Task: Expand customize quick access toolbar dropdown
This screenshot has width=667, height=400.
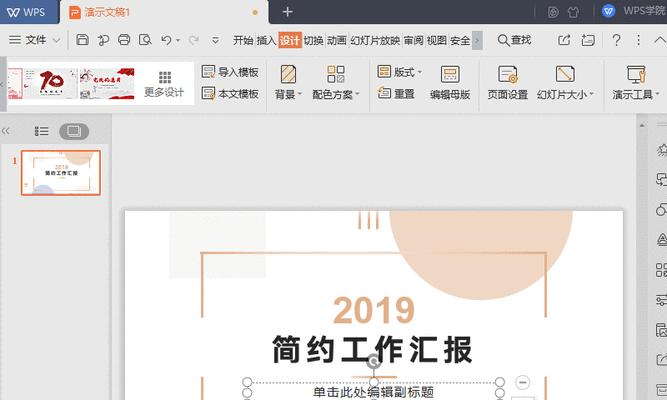Action: [215, 40]
